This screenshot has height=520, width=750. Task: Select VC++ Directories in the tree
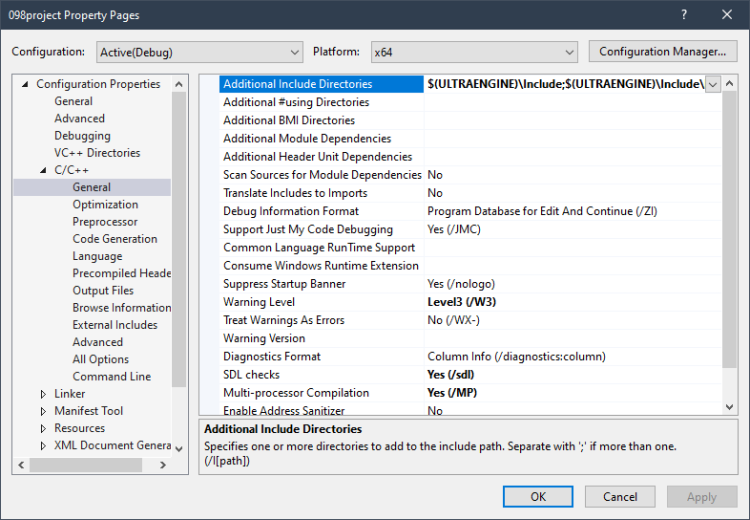[x=97, y=153]
